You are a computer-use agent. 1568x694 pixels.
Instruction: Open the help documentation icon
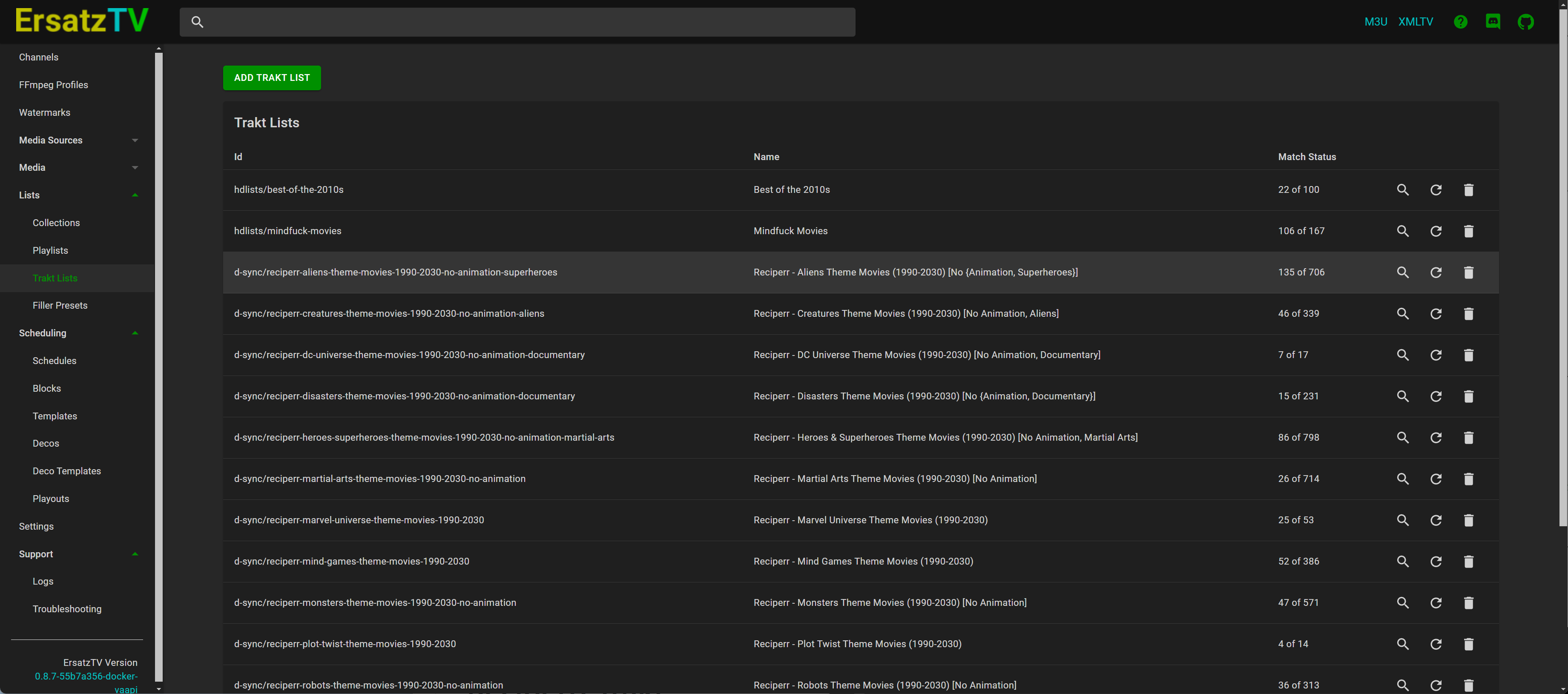1460,22
